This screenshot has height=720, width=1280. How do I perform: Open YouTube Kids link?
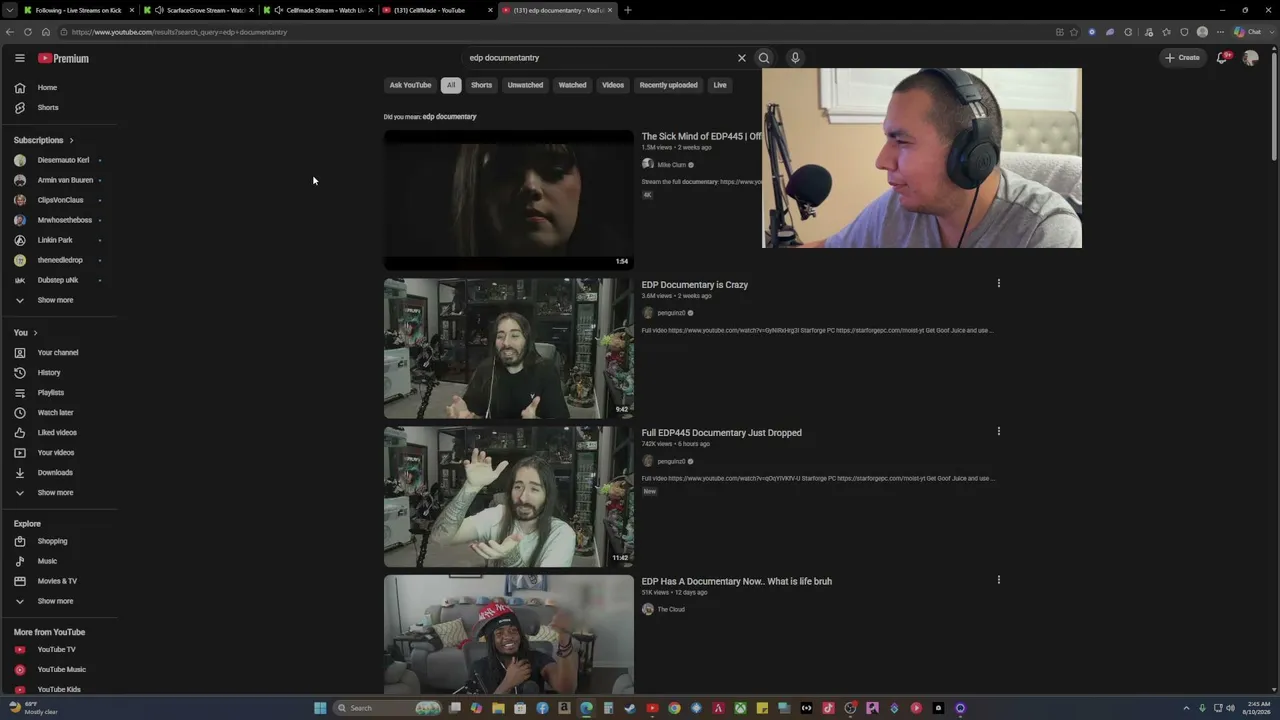point(60,689)
